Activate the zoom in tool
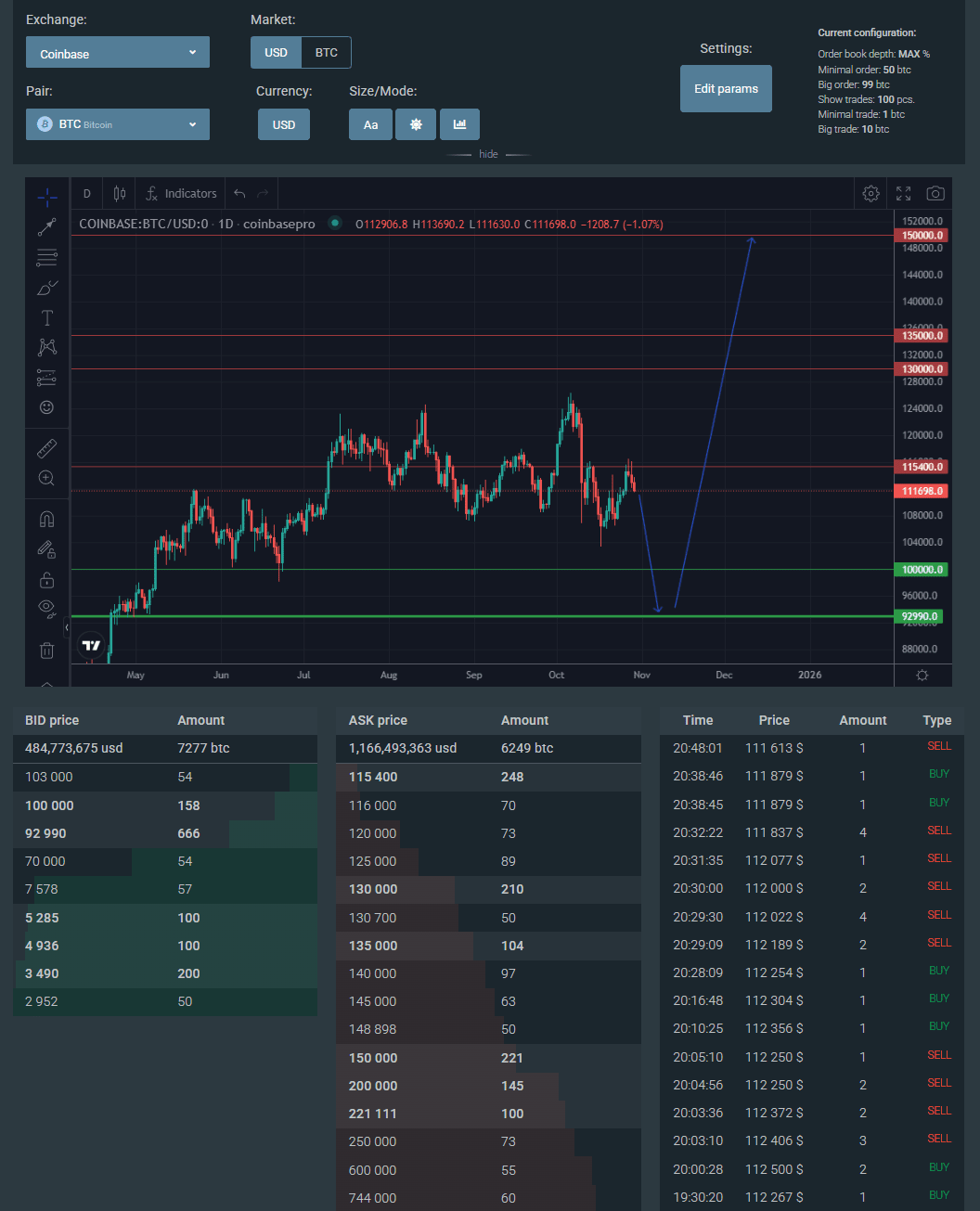This screenshot has height=1211, width=980. coord(46,479)
